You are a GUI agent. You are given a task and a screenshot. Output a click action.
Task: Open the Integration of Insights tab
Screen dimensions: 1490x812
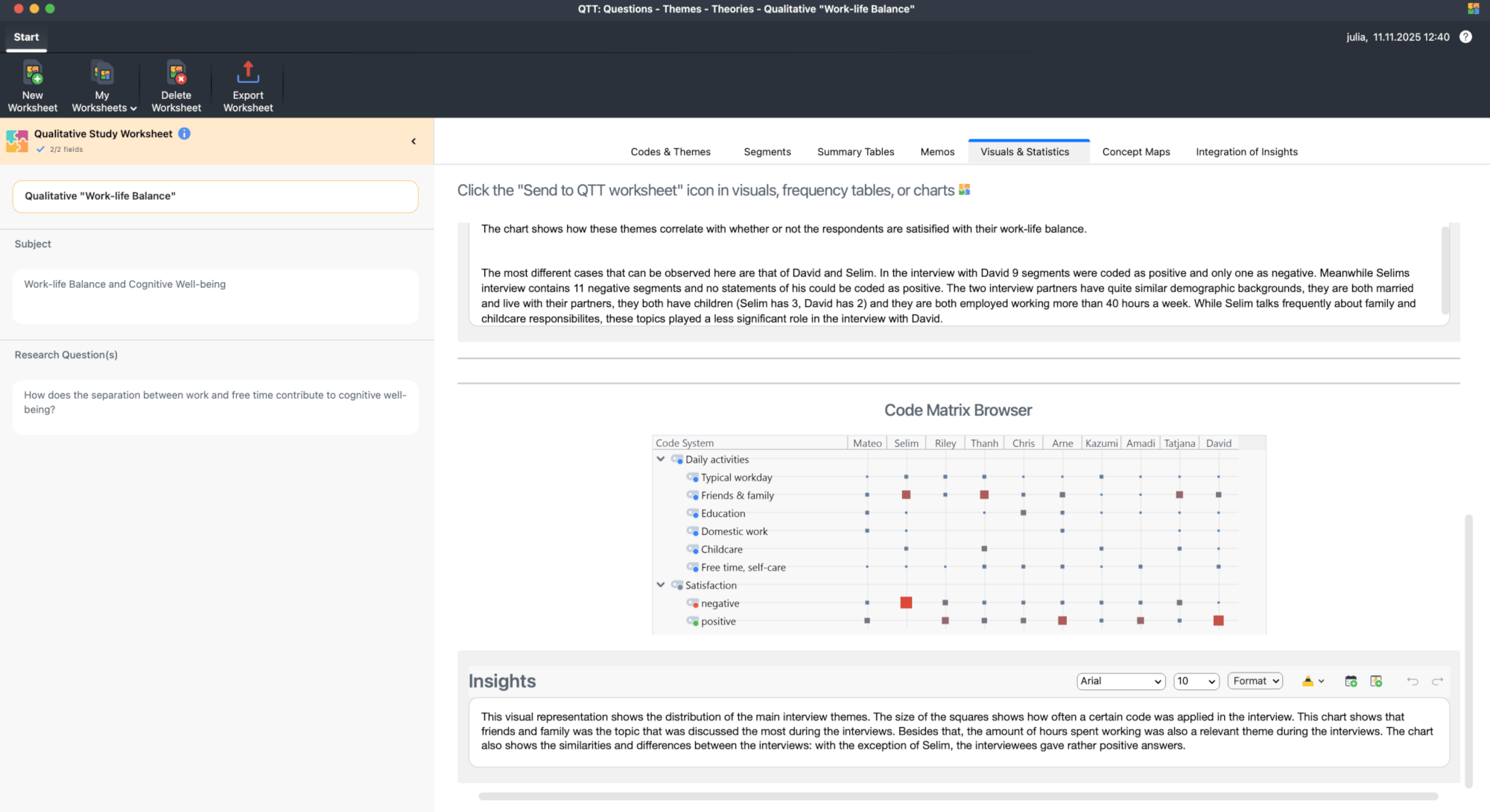pos(1246,152)
